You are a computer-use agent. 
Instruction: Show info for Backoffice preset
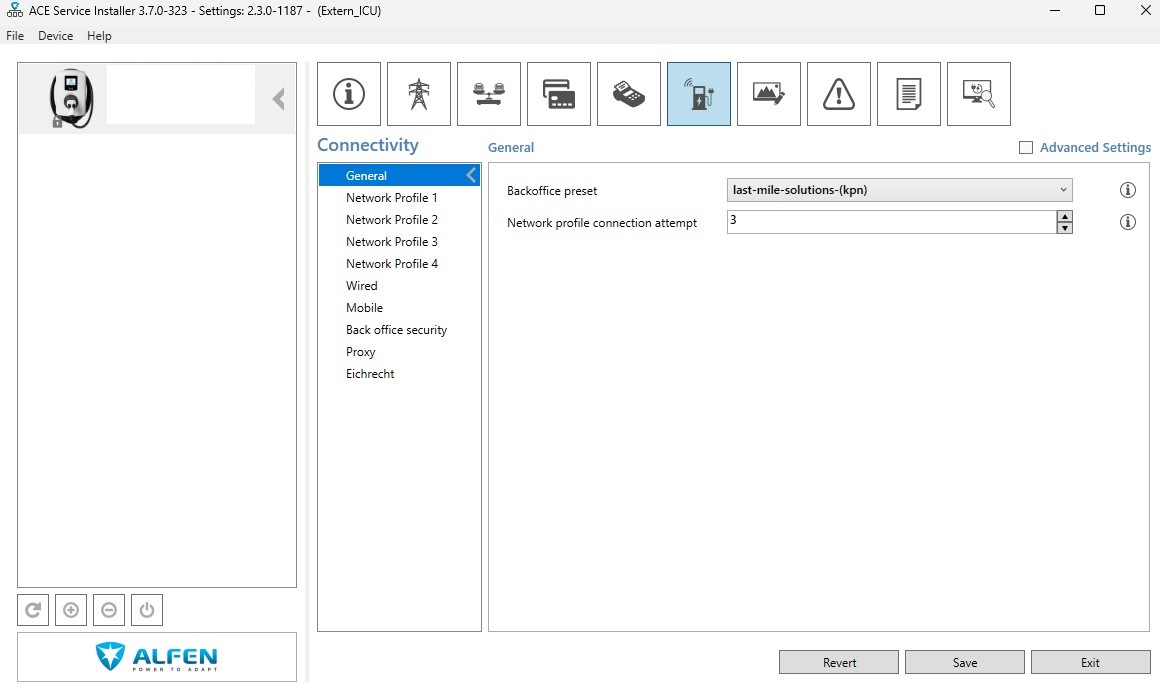click(x=1127, y=190)
